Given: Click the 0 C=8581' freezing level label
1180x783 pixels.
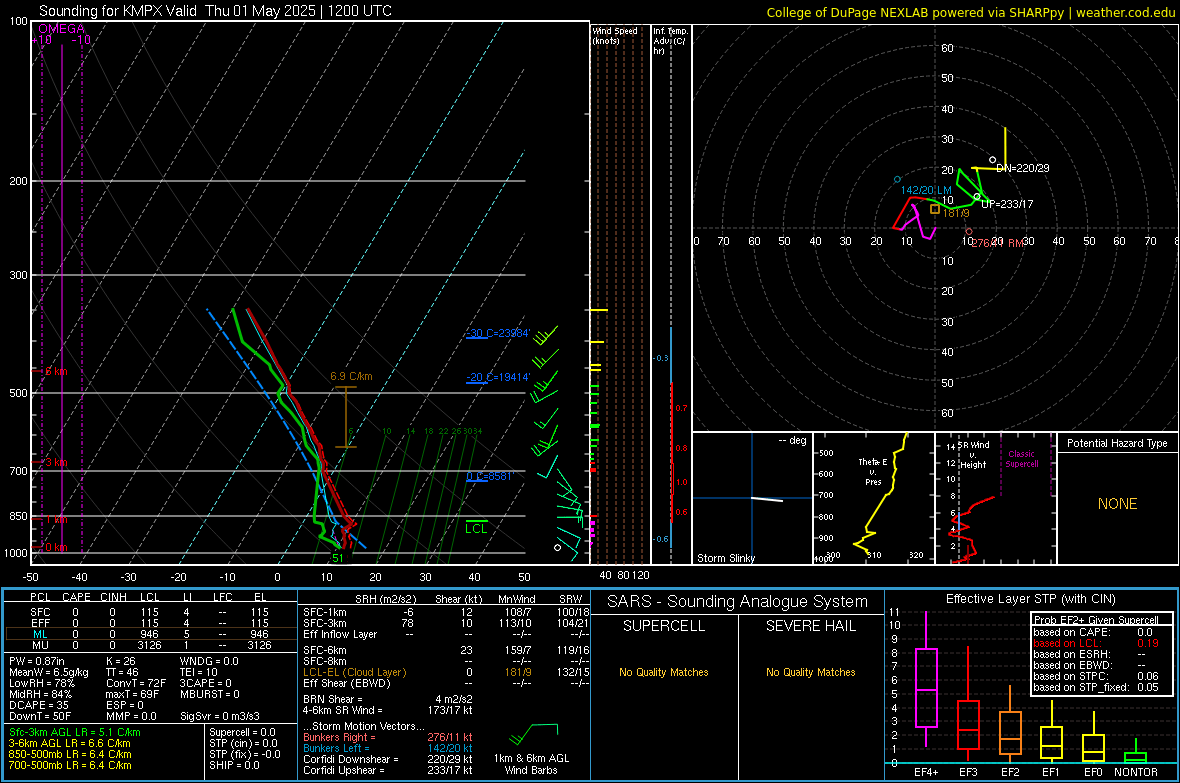Looking at the screenshot, I should [489, 476].
